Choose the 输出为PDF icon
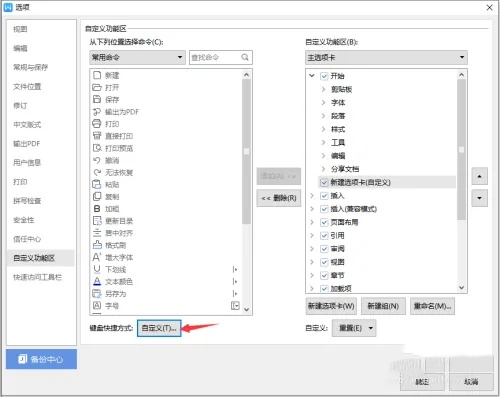This screenshot has width=500, height=397. tap(97, 112)
